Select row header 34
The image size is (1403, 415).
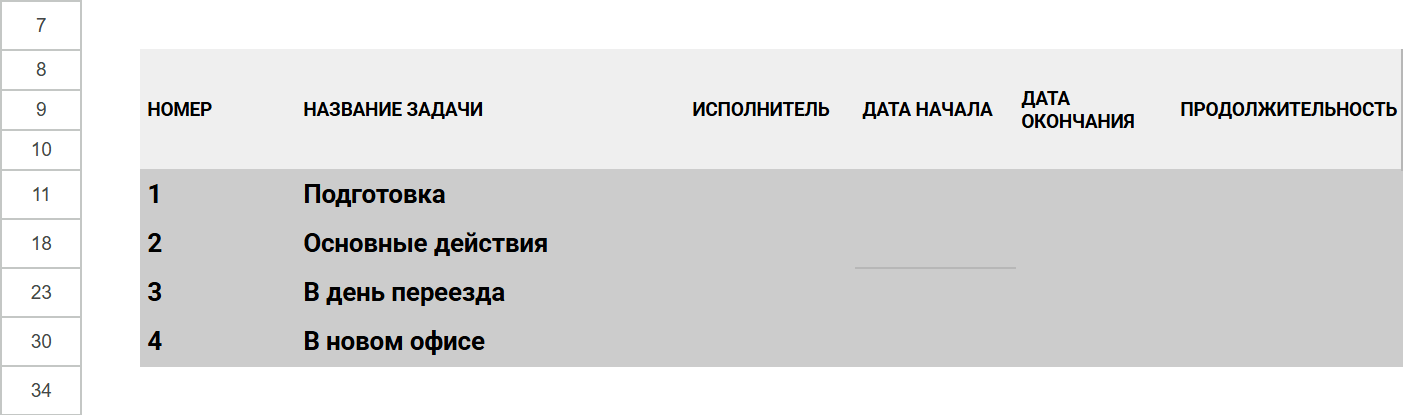[x=40, y=391]
